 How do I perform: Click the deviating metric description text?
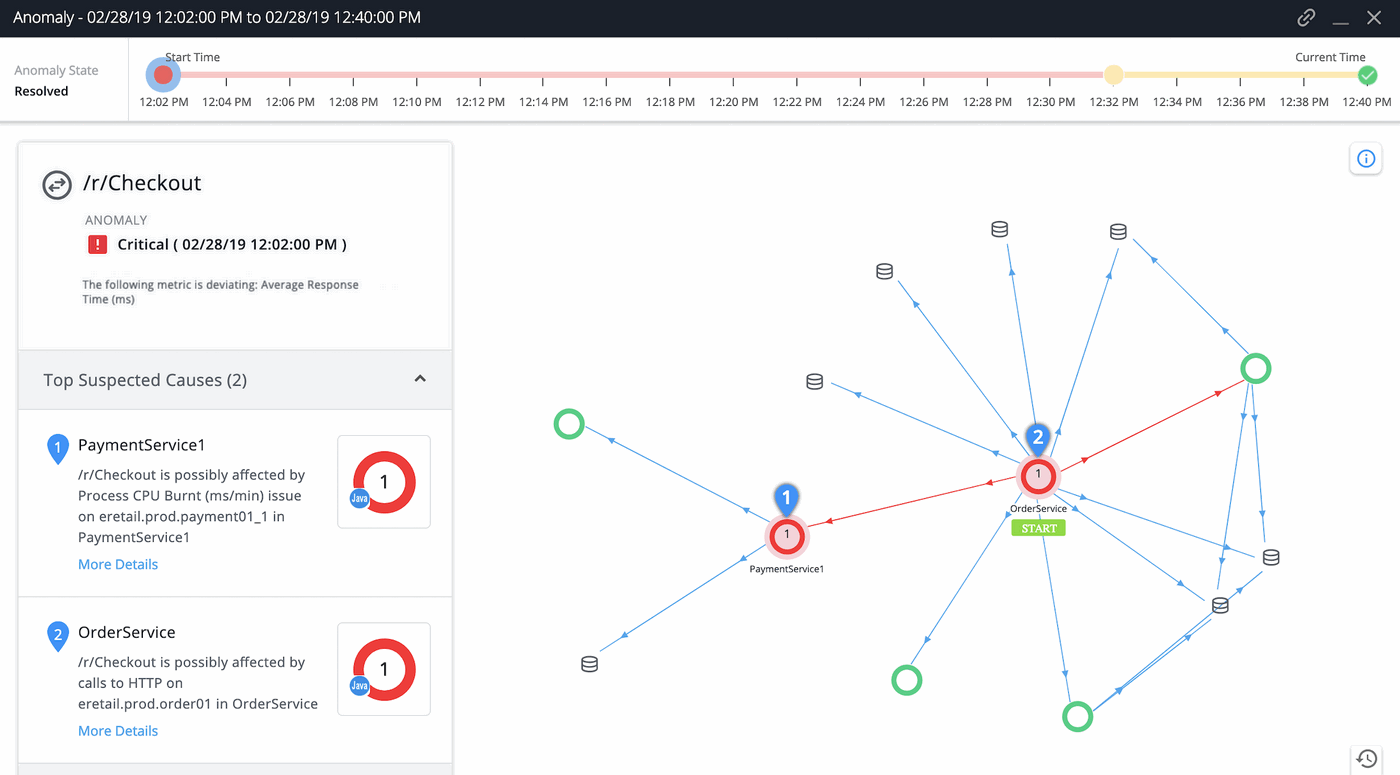[x=220, y=291]
